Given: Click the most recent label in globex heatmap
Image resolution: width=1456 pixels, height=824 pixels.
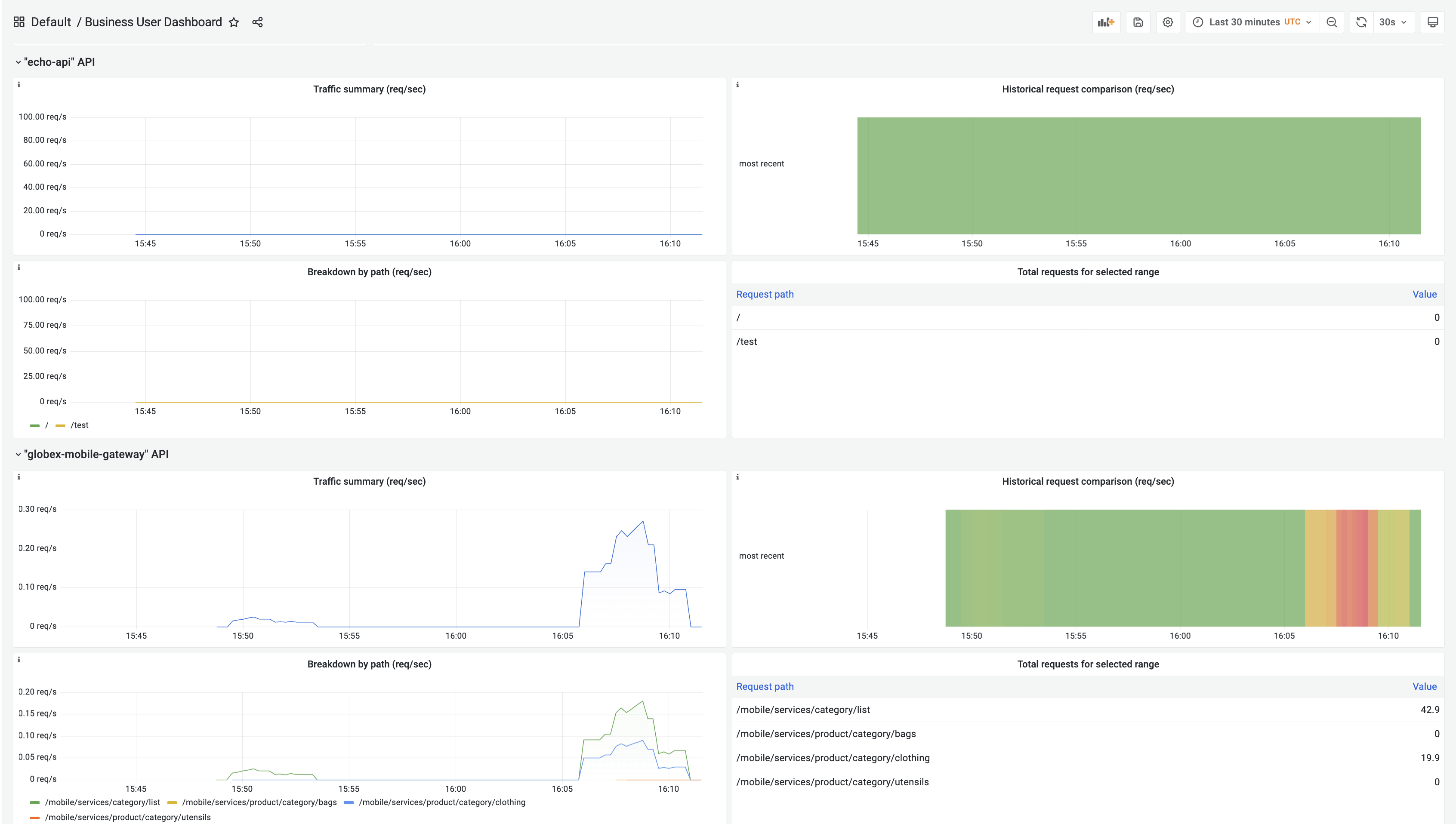Looking at the screenshot, I should 762,557.
